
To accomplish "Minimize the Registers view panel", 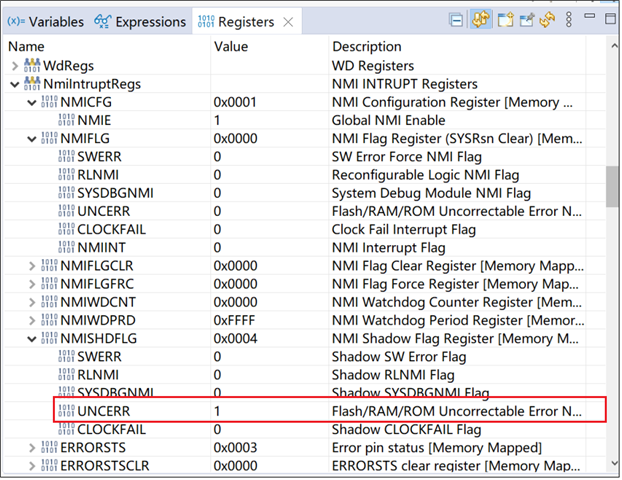I will pyautogui.click(x=590, y=16).
